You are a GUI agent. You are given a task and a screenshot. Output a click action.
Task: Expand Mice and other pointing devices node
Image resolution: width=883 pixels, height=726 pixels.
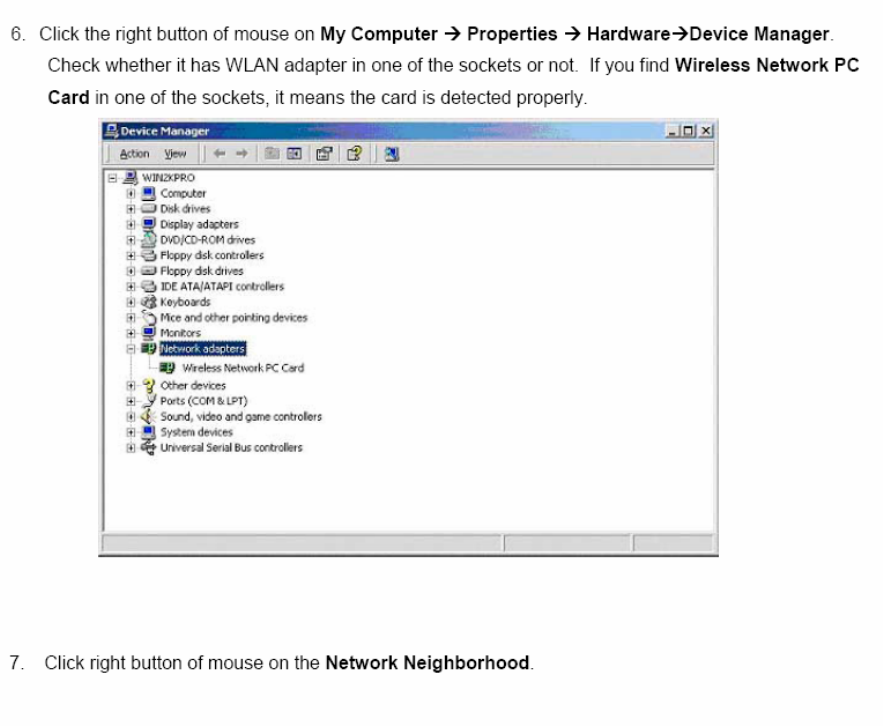pyautogui.click(x=131, y=318)
